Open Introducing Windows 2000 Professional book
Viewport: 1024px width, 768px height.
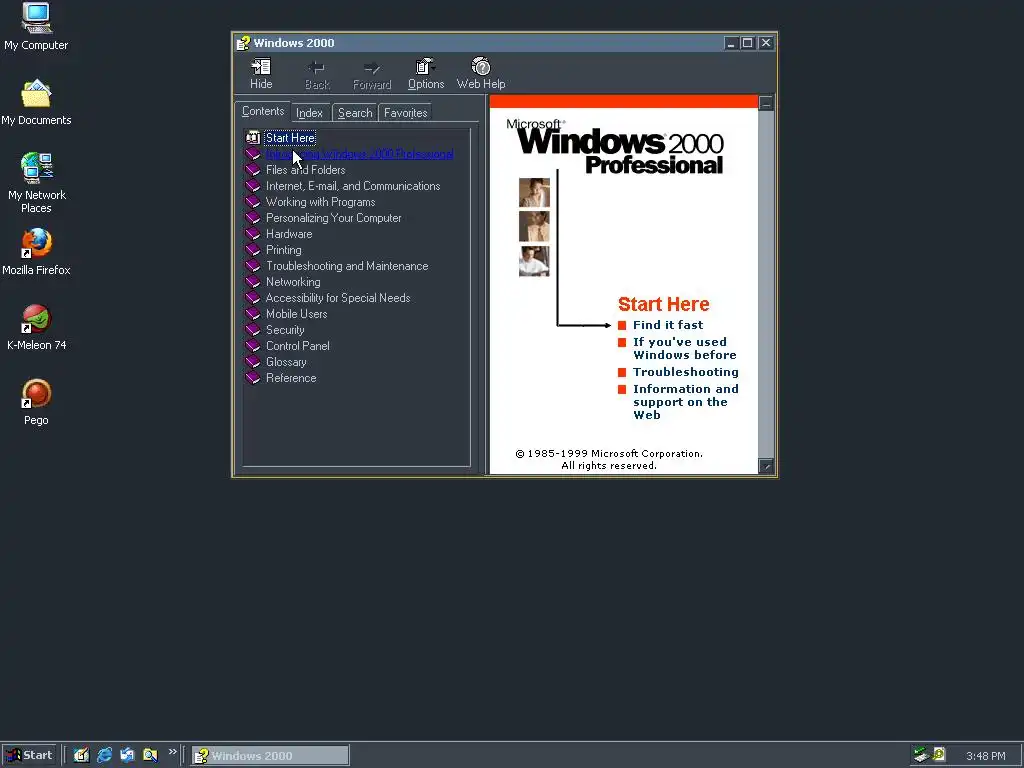click(359, 154)
